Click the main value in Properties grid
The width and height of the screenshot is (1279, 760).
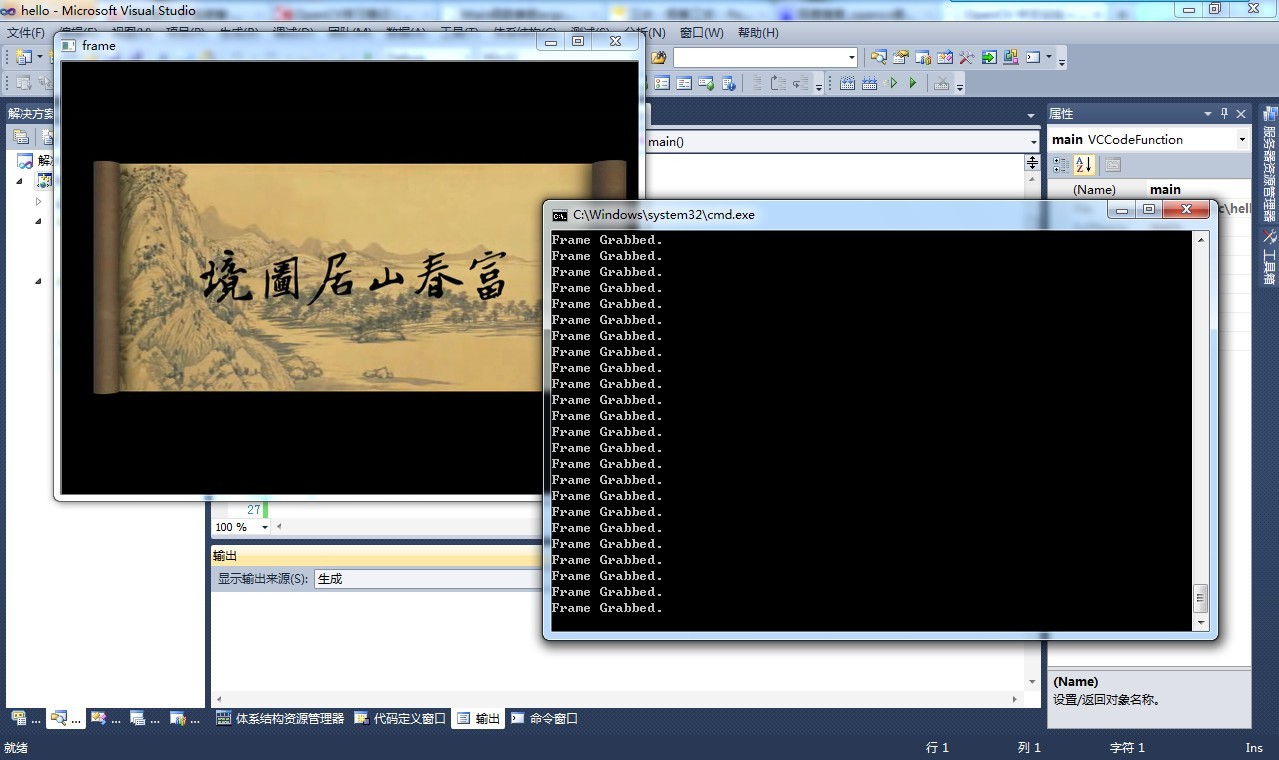click(1165, 189)
